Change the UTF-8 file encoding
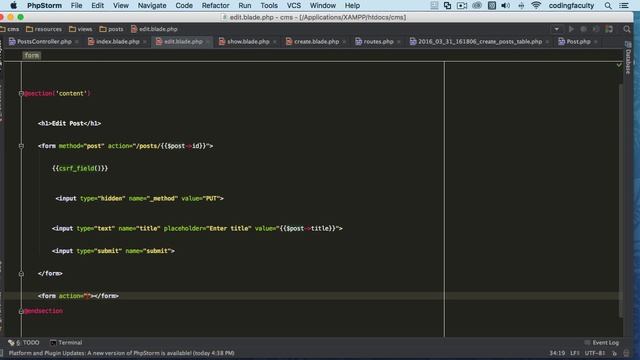 pos(595,353)
